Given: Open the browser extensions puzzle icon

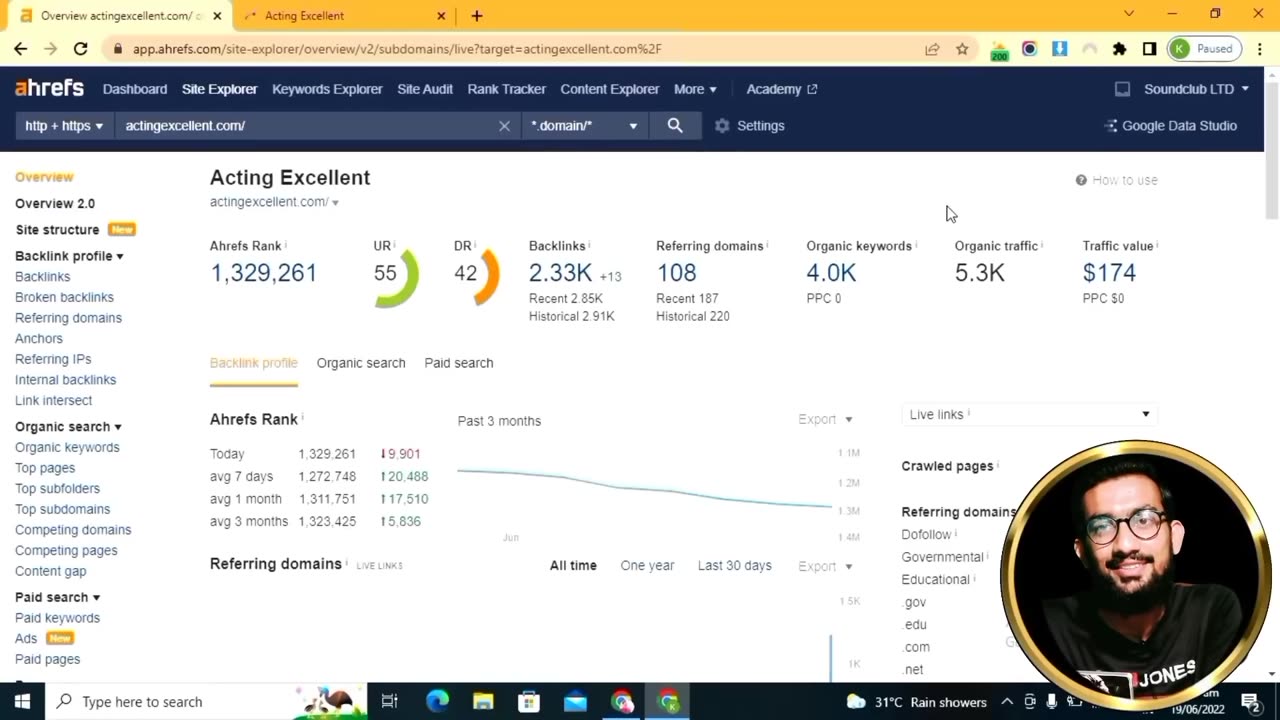Looking at the screenshot, I should click(1119, 49).
